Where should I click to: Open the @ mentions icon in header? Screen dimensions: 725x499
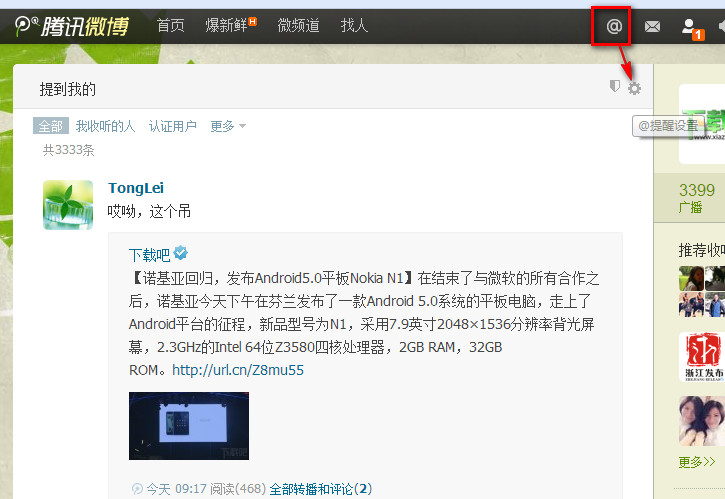614,26
